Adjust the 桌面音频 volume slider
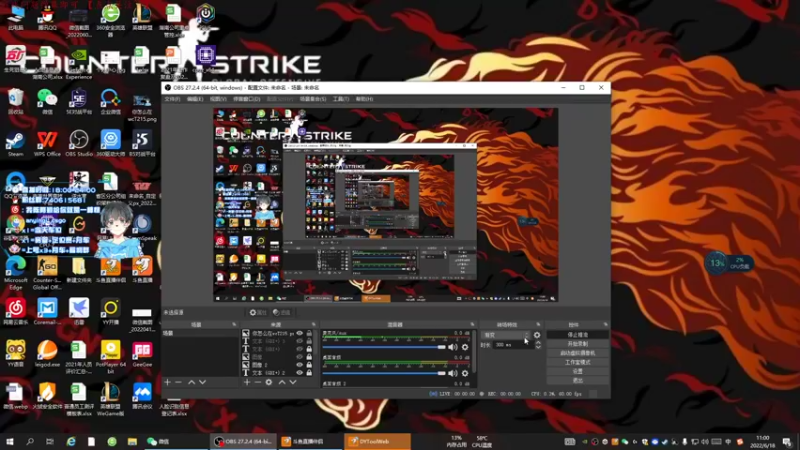The height and width of the screenshot is (450, 800). pyautogui.click(x=384, y=373)
